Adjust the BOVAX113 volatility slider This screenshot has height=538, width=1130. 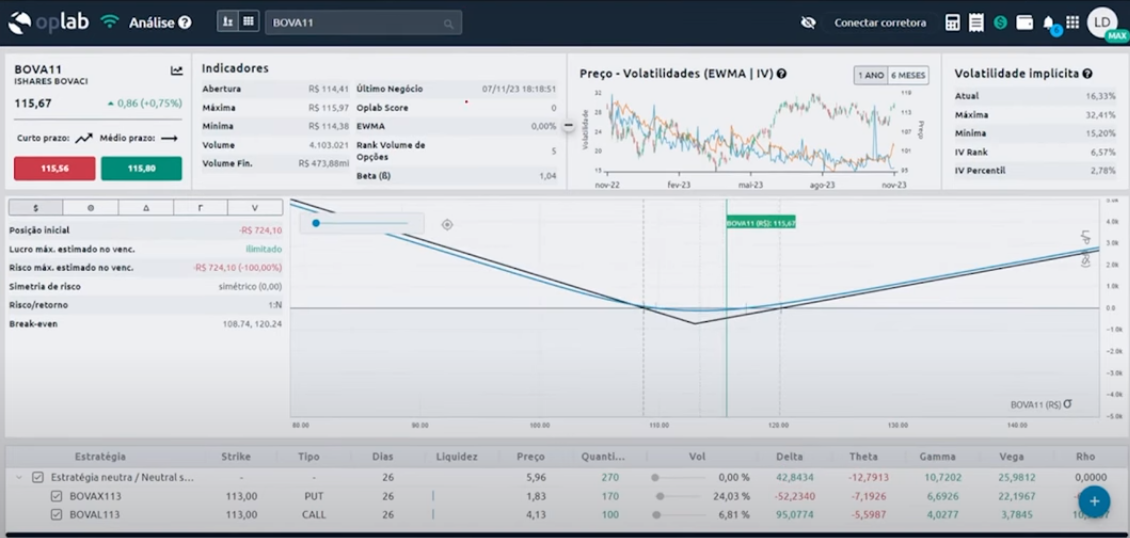pyautogui.click(x=661, y=496)
